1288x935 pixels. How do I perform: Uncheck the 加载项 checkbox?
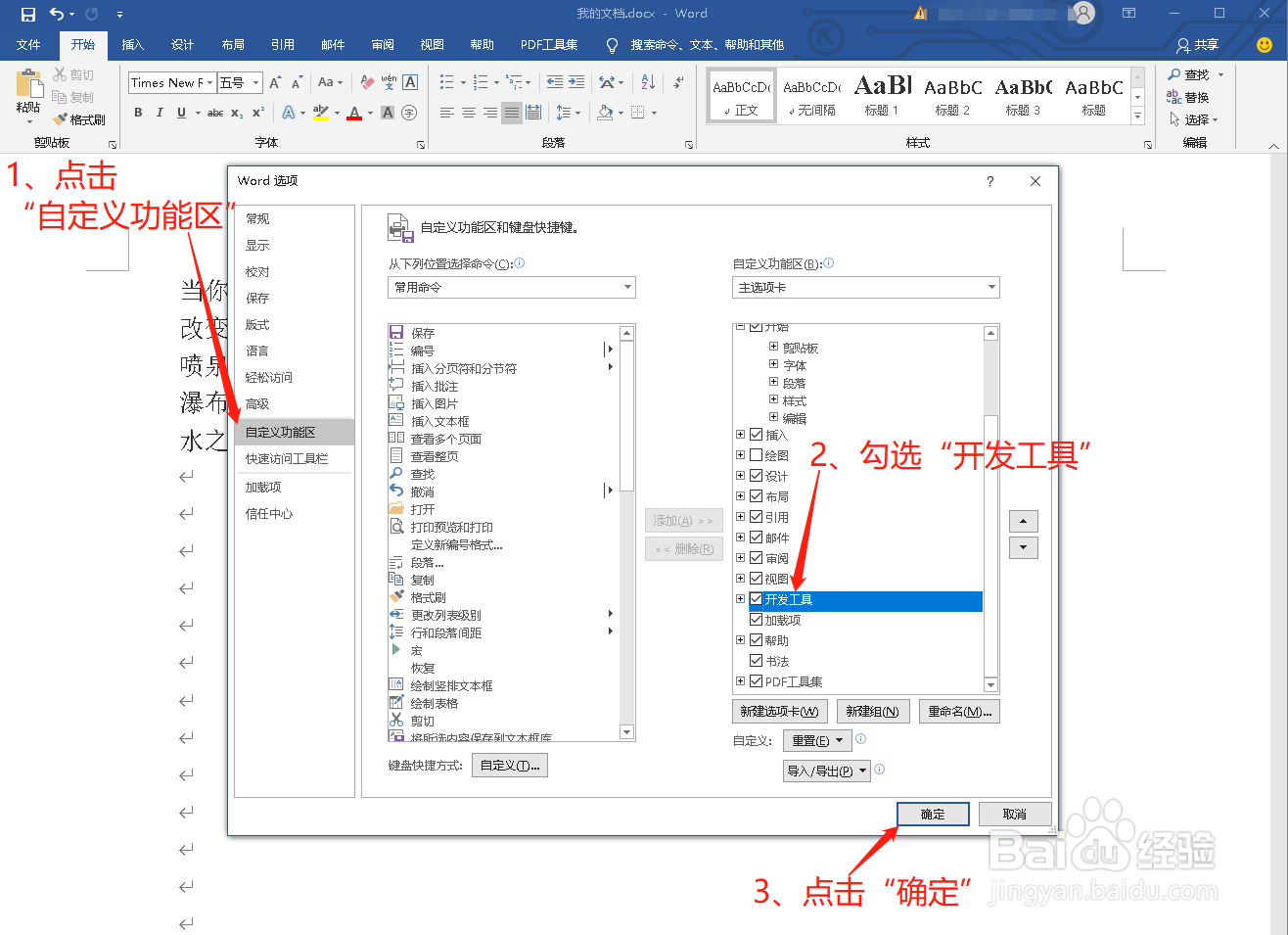pos(756,620)
